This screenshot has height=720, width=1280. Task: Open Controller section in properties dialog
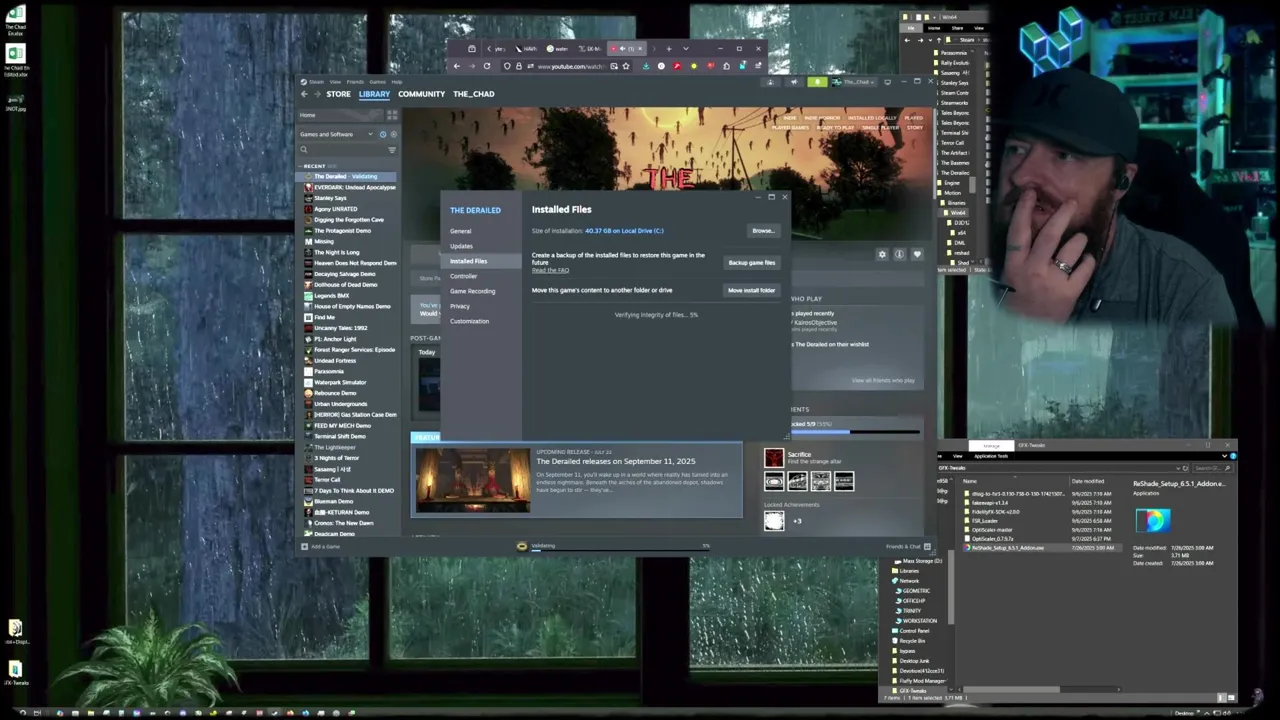point(463,276)
